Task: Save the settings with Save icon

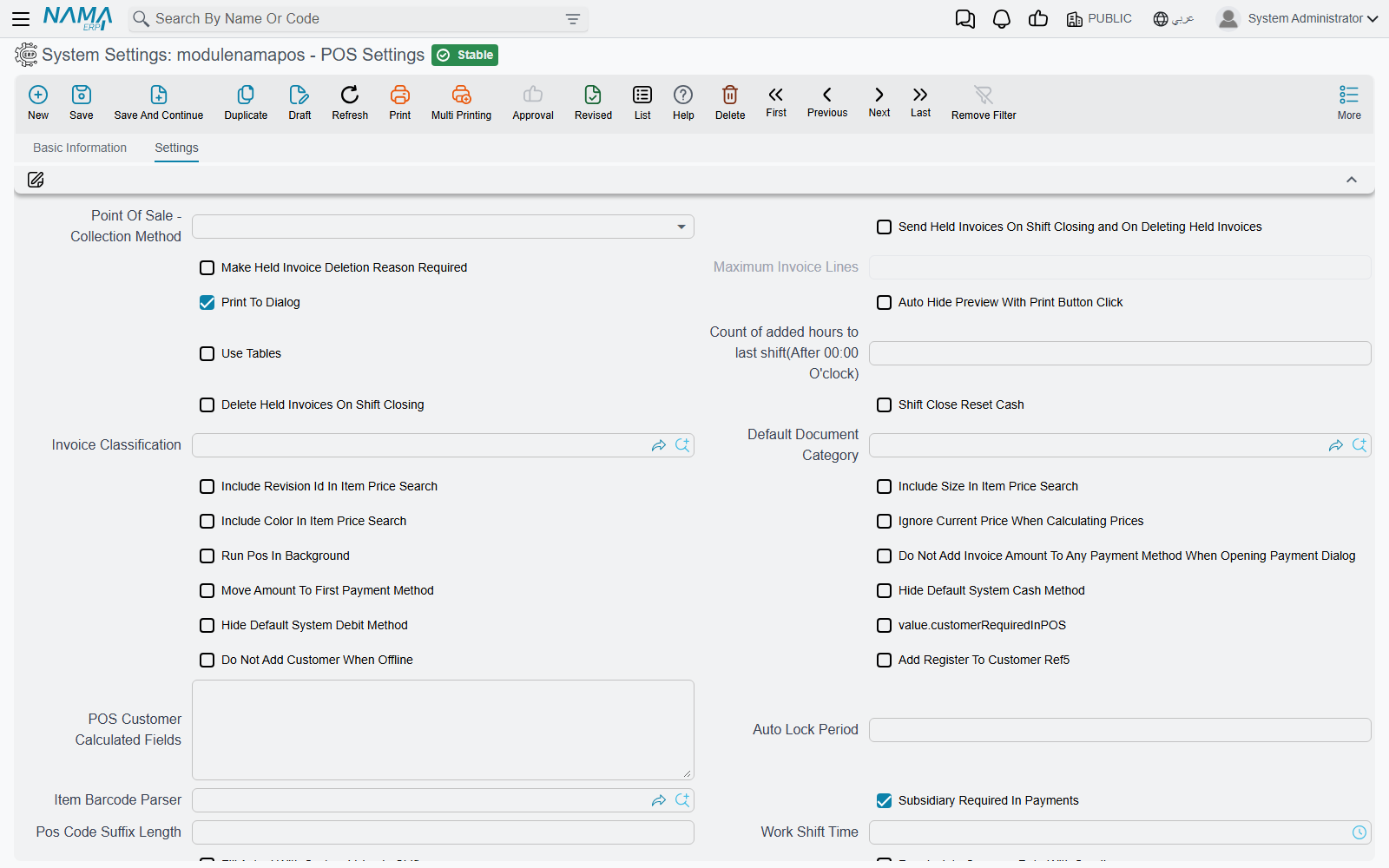Action: tap(82, 95)
